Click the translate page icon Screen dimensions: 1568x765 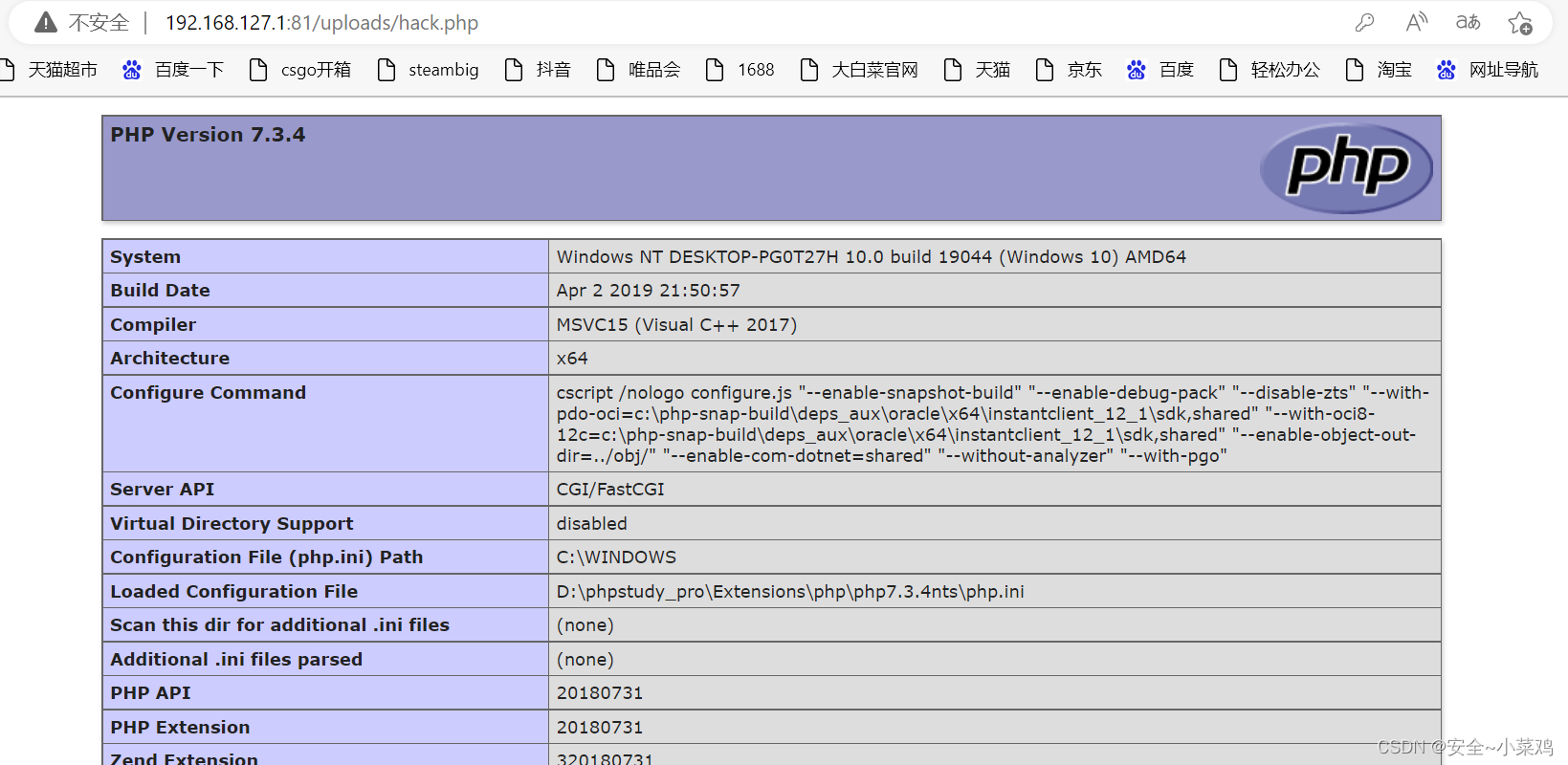click(1468, 22)
